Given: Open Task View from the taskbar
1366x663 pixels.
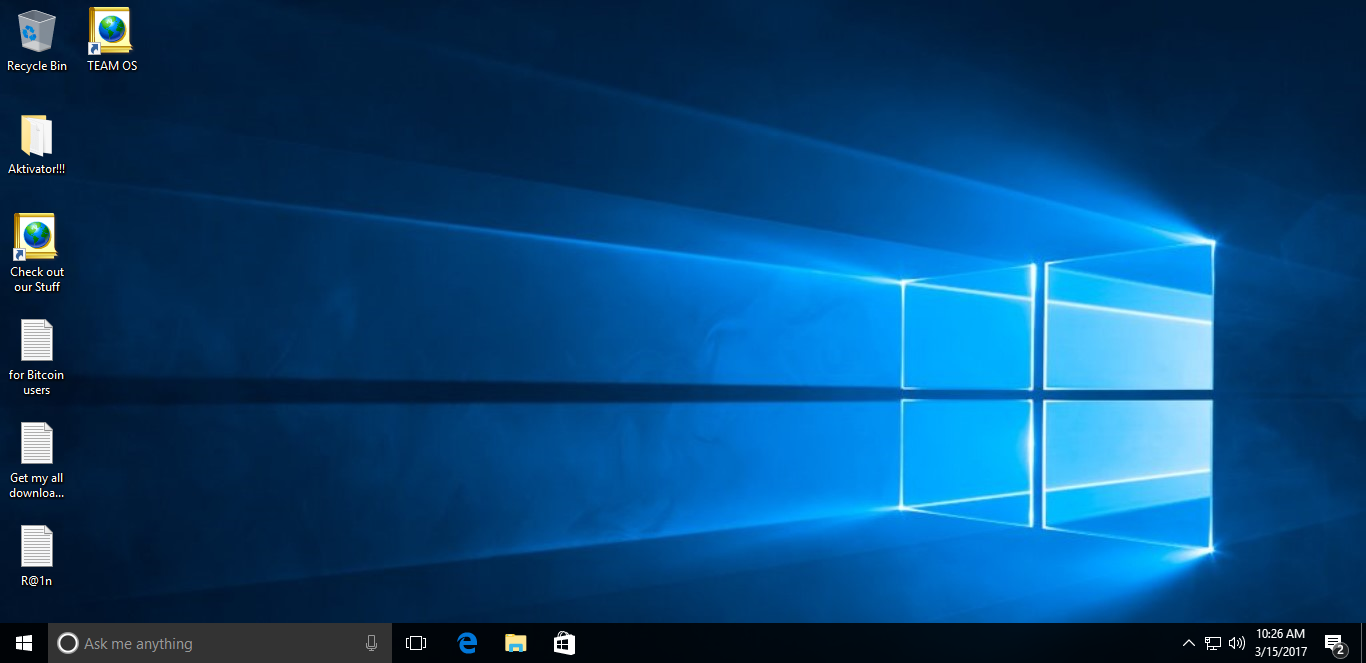Looking at the screenshot, I should pyautogui.click(x=416, y=643).
